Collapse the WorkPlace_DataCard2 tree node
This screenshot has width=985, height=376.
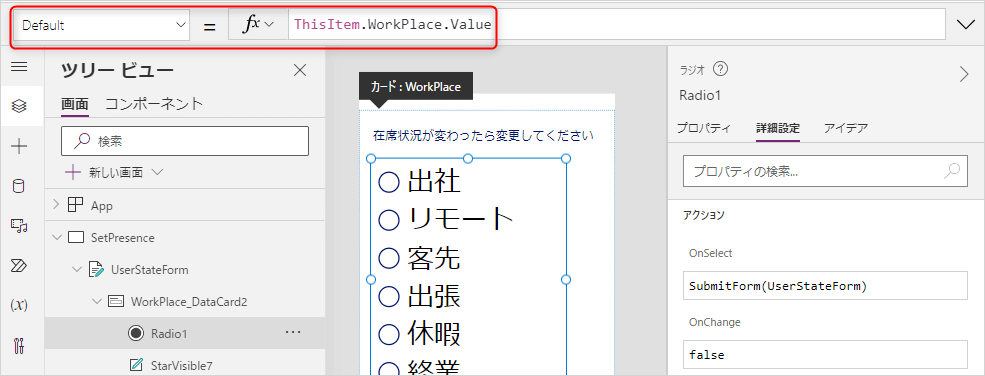97,302
